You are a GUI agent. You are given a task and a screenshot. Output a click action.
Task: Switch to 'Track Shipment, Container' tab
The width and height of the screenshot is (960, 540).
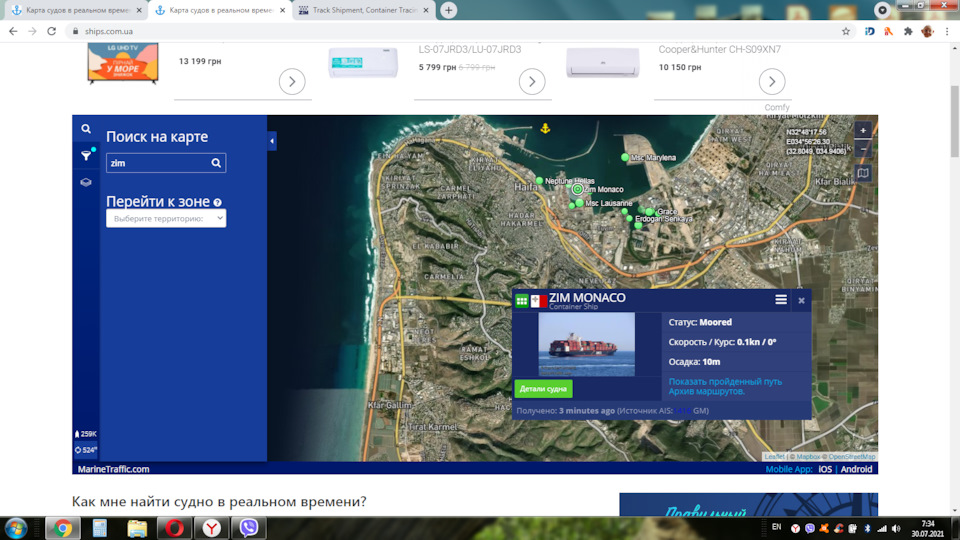pos(362,10)
